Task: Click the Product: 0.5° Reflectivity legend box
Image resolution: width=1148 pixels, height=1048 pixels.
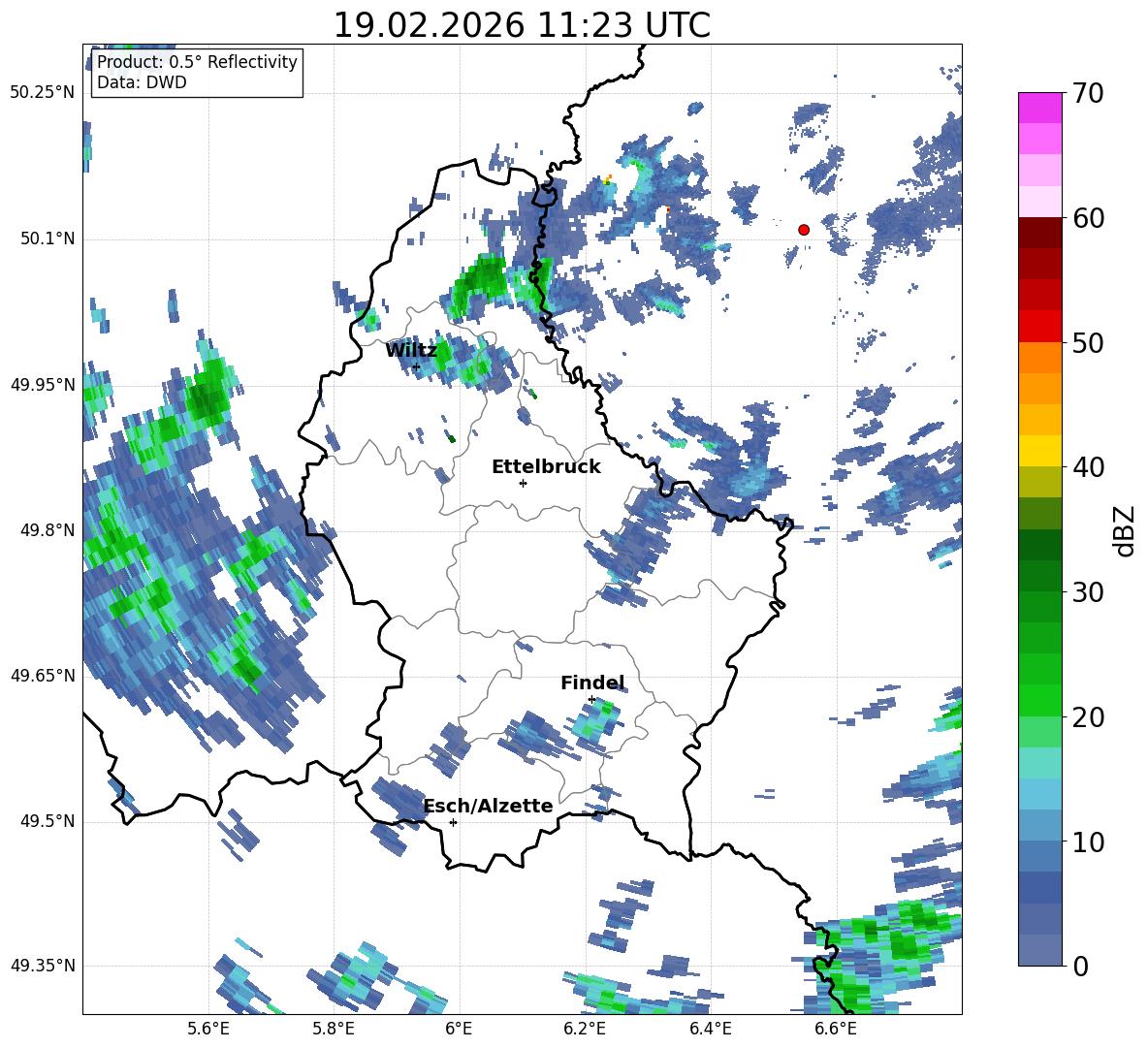Action: click(197, 72)
